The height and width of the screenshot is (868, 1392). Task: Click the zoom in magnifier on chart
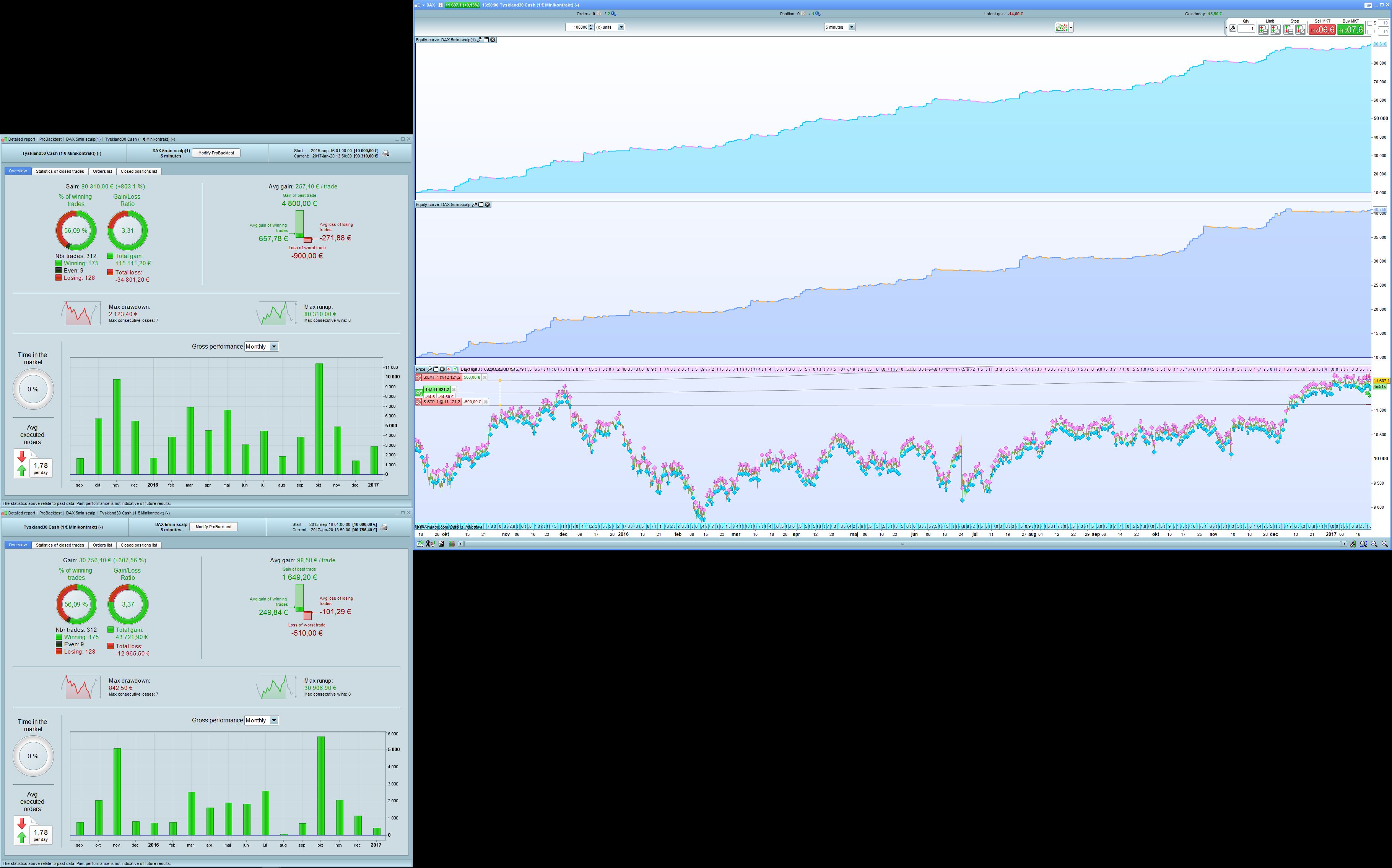click(x=1384, y=544)
